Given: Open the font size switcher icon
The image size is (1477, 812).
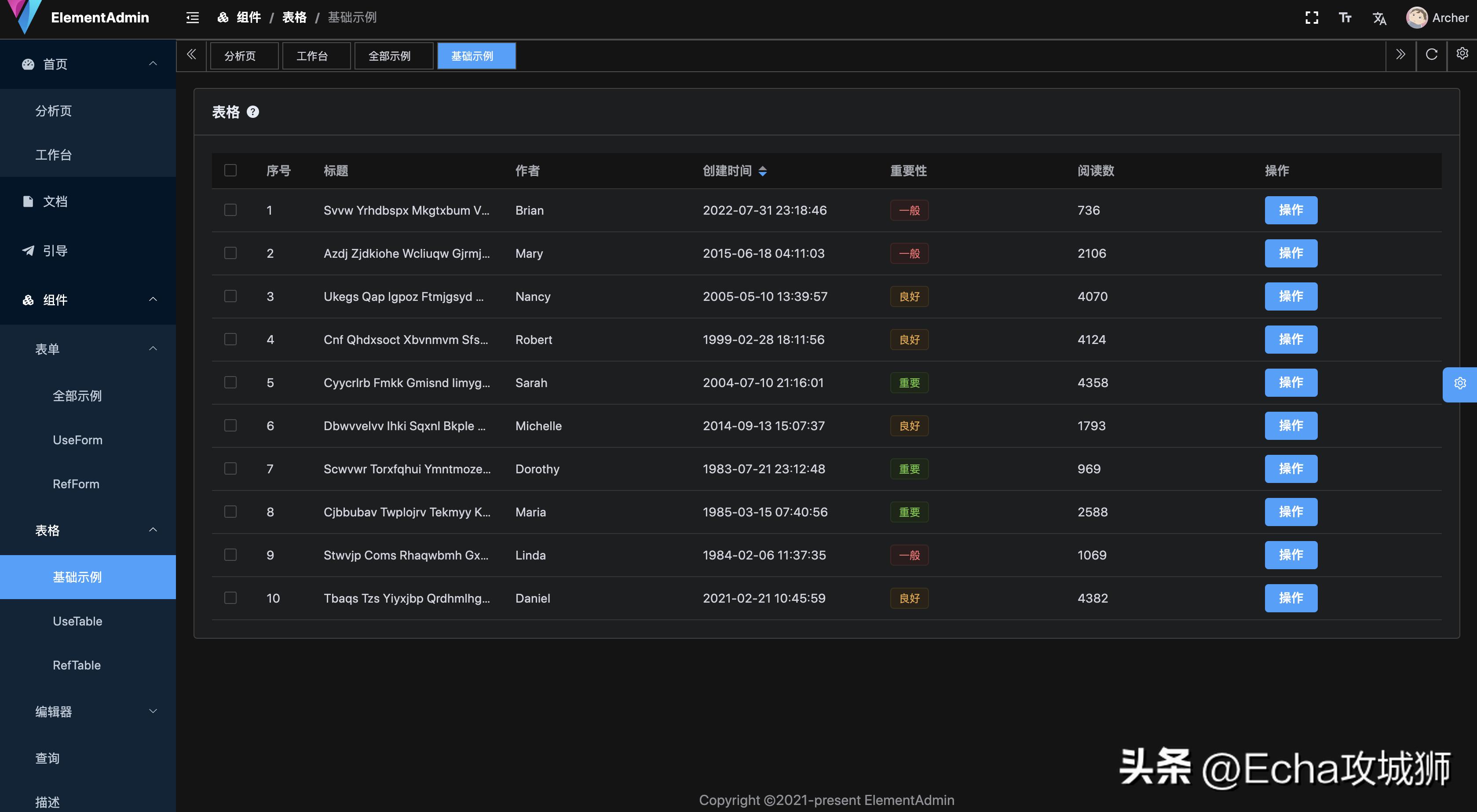Looking at the screenshot, I should coord(1345,18).
